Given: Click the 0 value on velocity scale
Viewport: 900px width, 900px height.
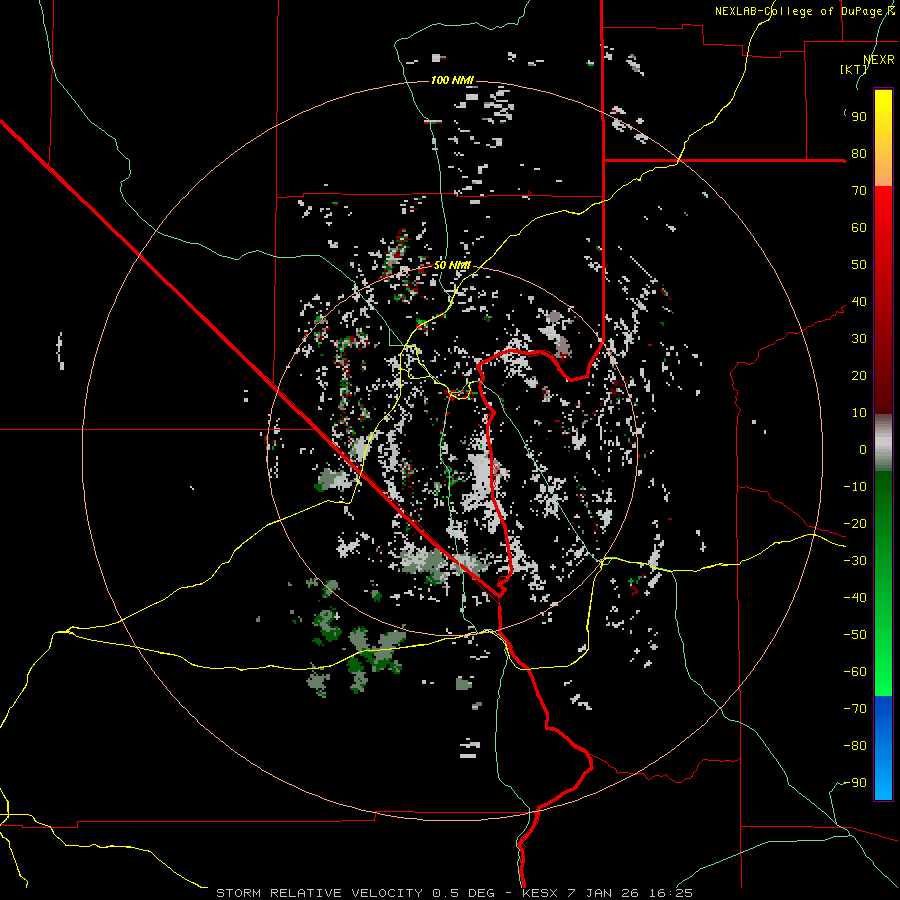Looking at the screenshot, I should [x=863, y=450].
